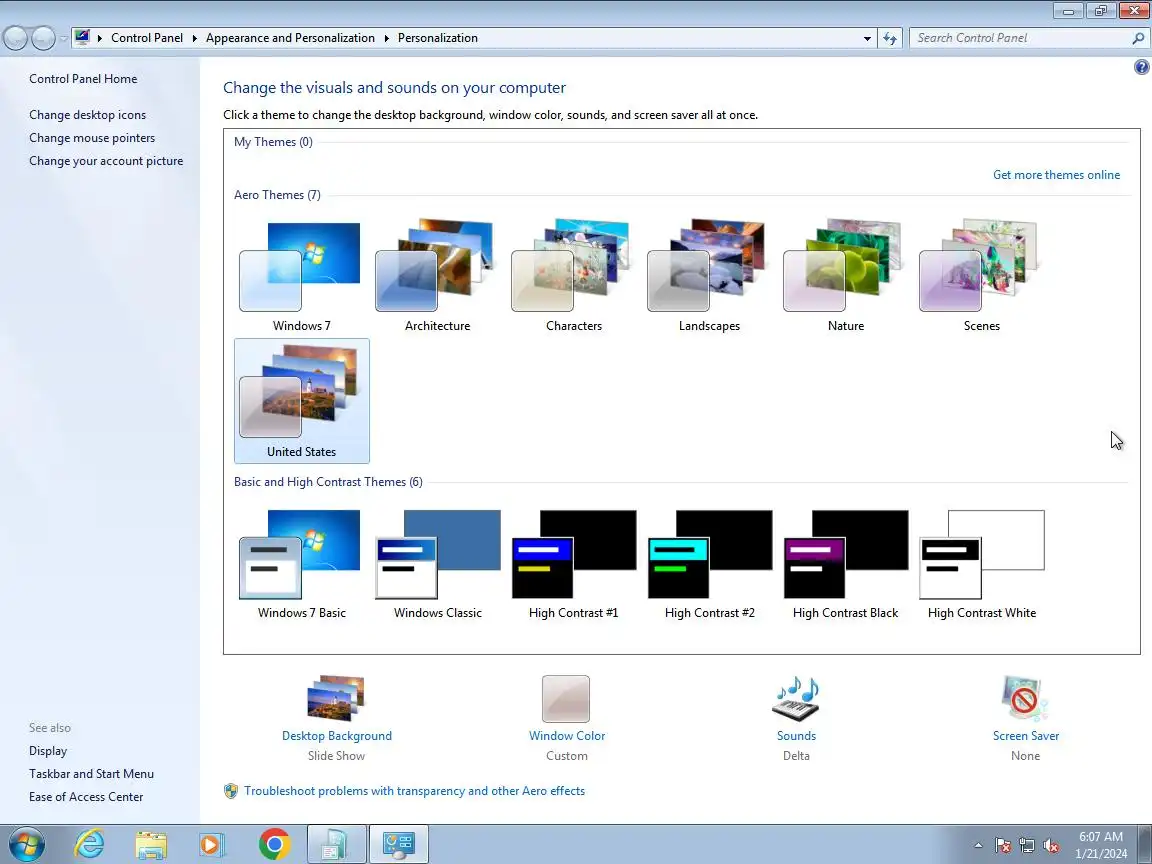Image resolution: width=1152 pixels, height=864 pixels.
Task: Click the muted volume tray icon
Action: [1051, 846]
